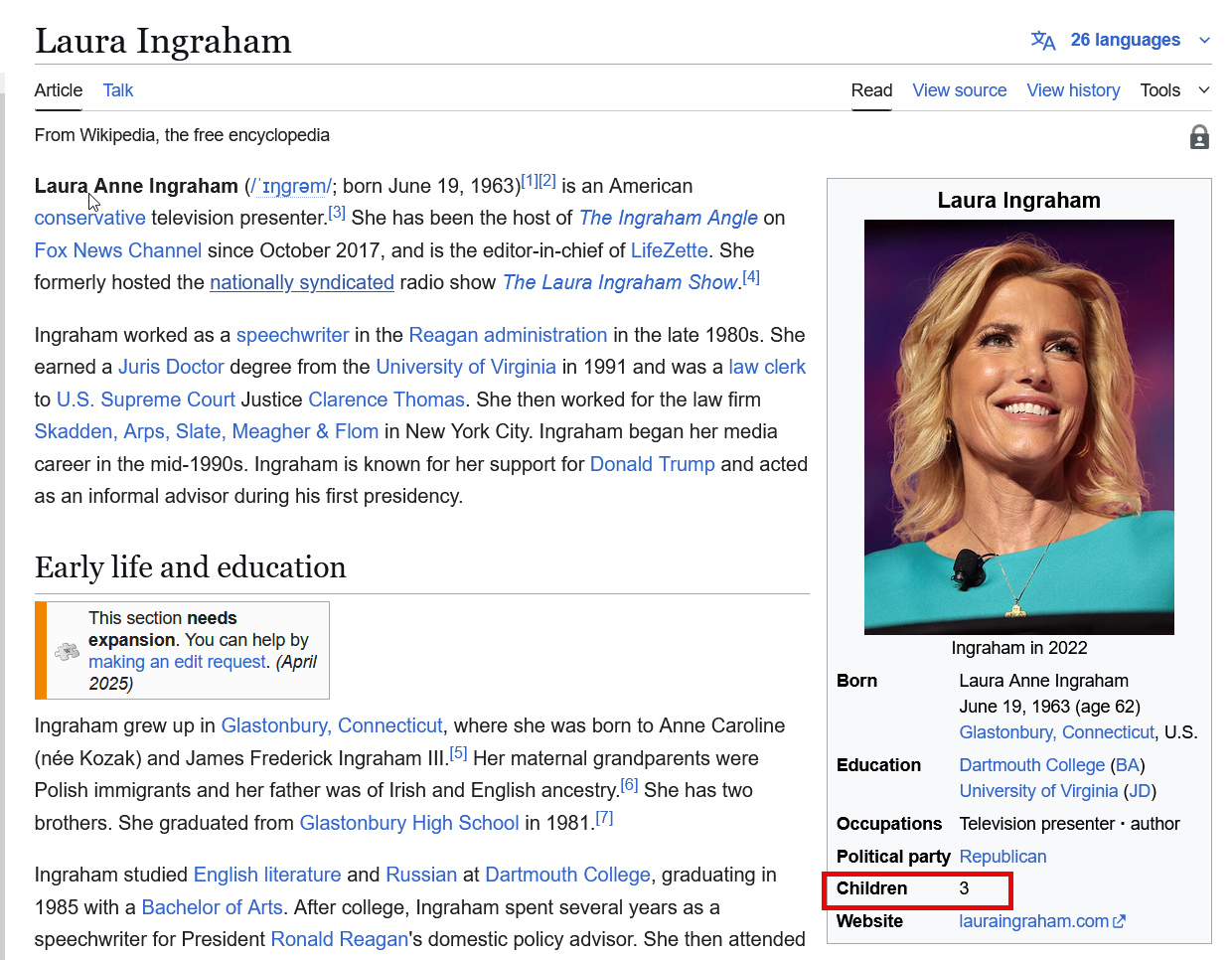
Task: Open citation reference [2]
Action: 547,181
